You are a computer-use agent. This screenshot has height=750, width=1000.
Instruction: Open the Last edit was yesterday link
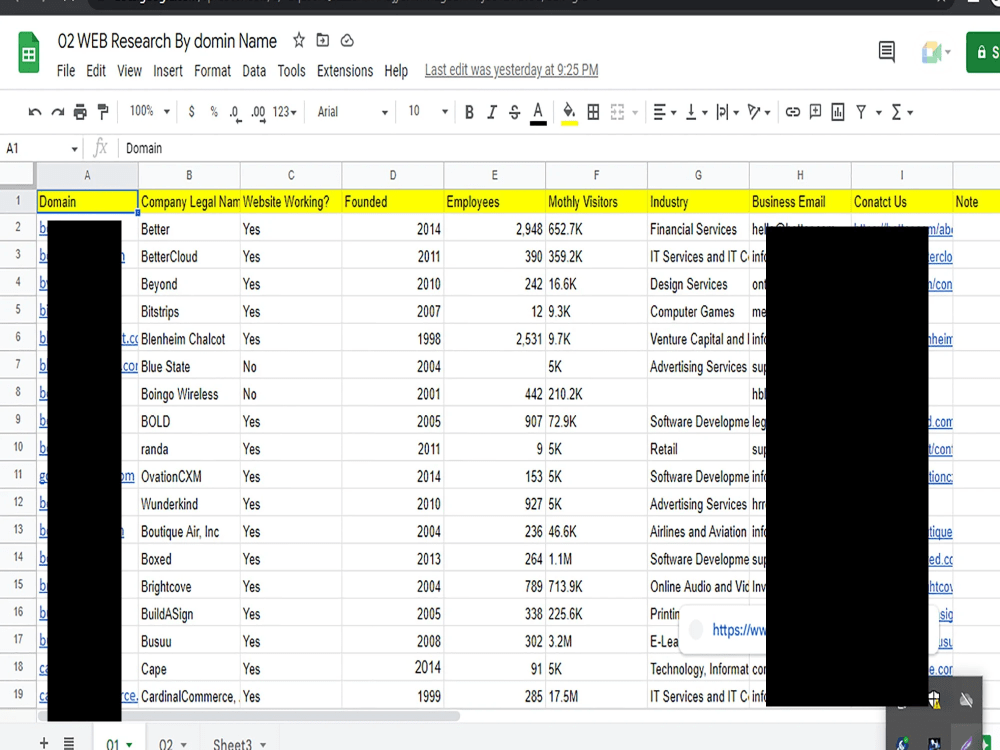point(511,70)
